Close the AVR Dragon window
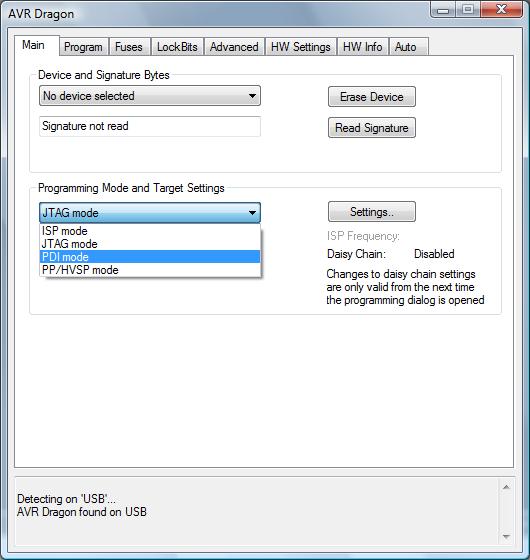This screenshot has height=560, width=530. coord(501,10)
